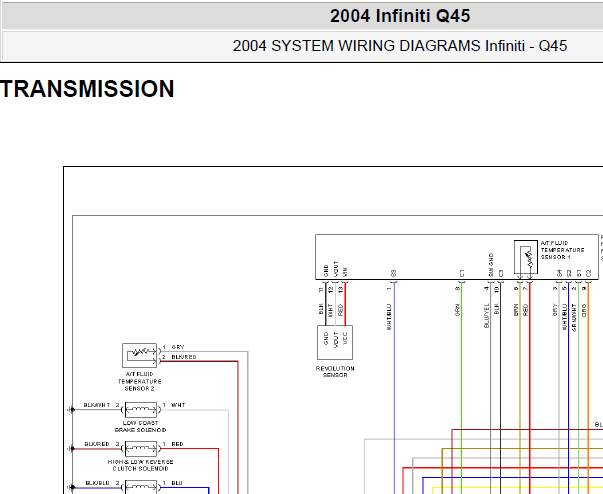Click the BLK/WHT wire label at Low Coast solenoid
Screen dimensions: 603x494
click(97, 405)
